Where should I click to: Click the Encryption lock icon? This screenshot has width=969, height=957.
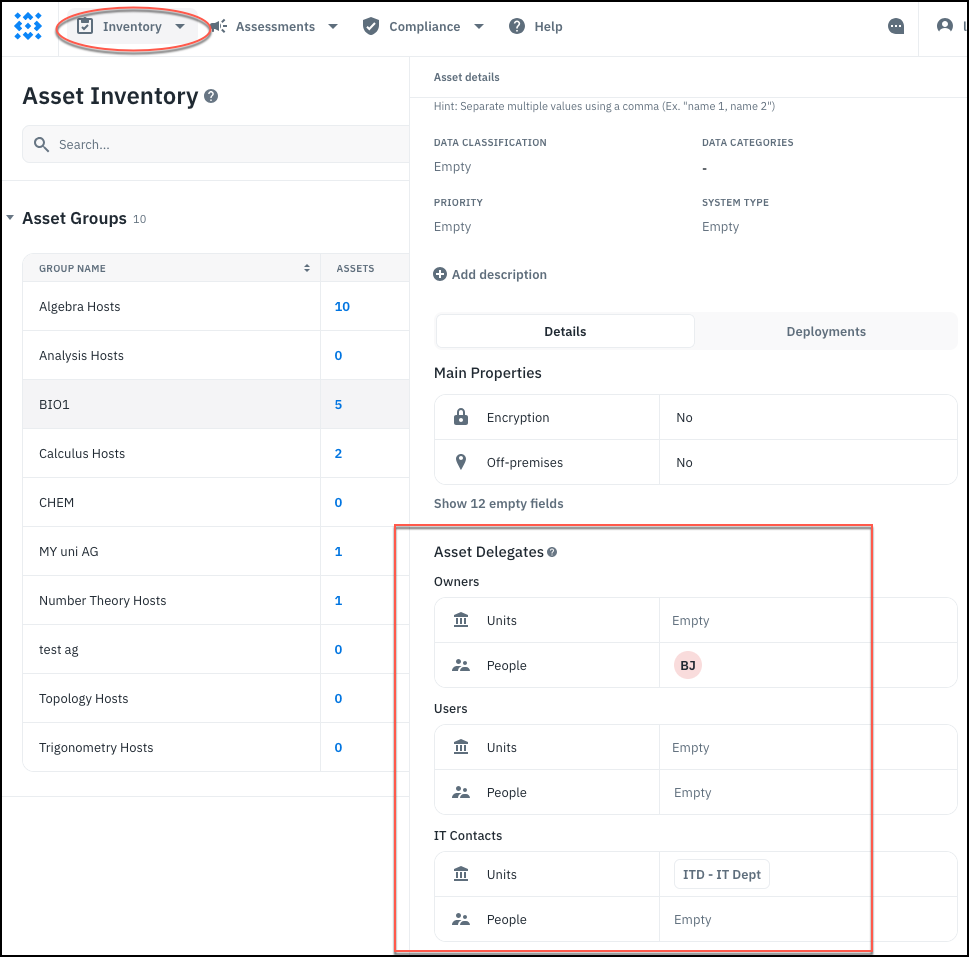coord(461,418)
